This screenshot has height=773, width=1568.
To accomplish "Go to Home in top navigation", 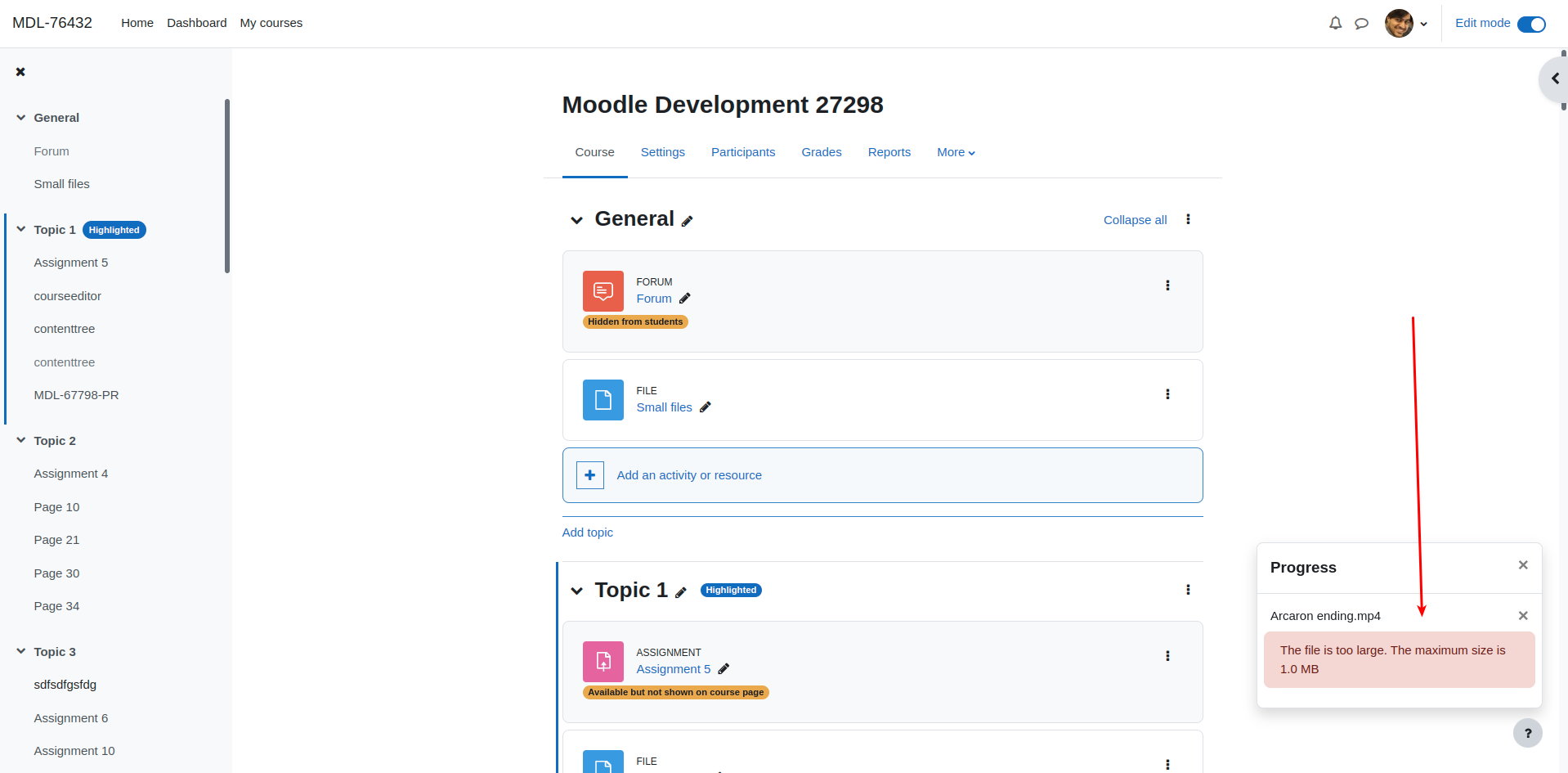I will (x=137, y=23).
